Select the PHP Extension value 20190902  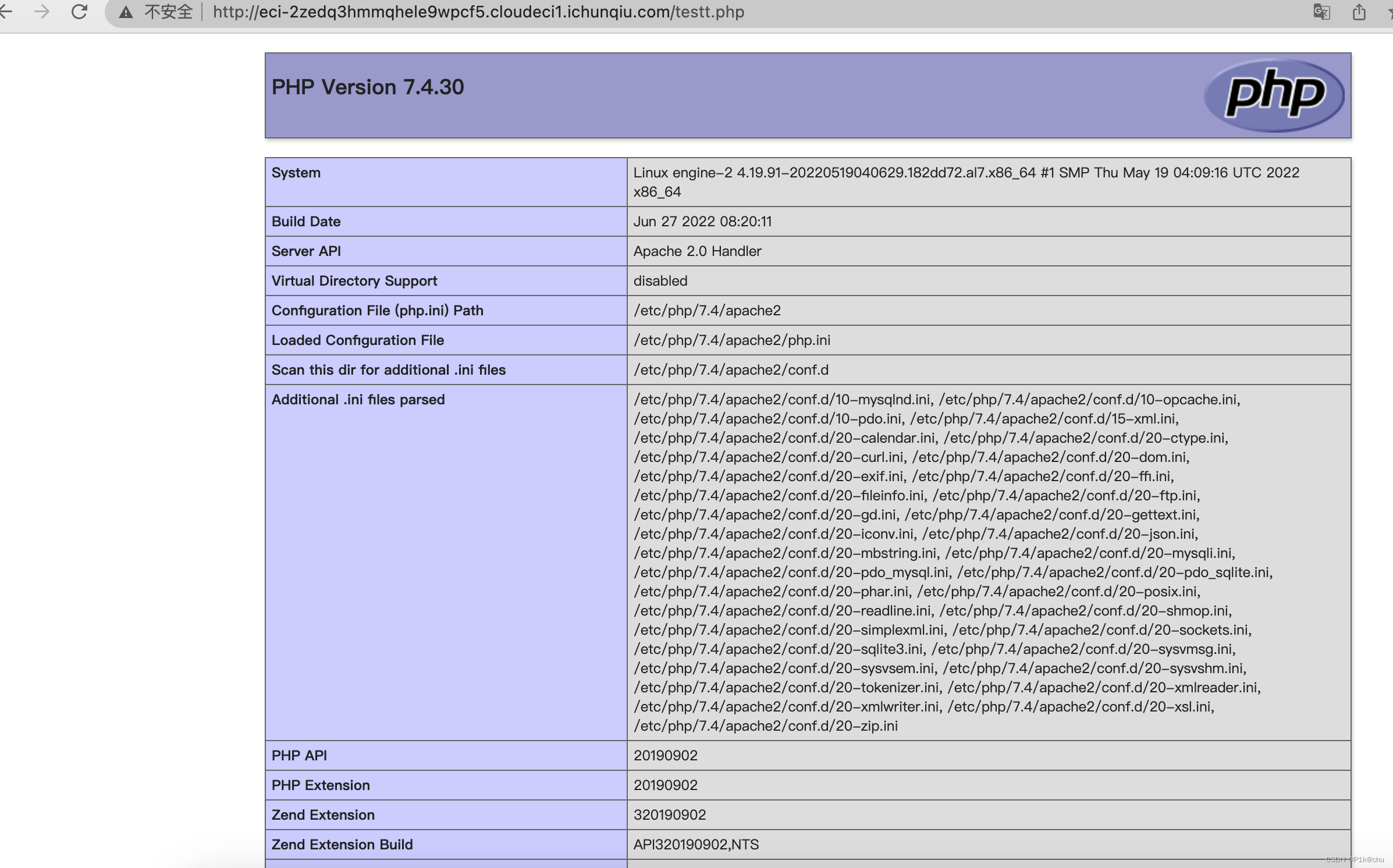click(x=665, y=785)
